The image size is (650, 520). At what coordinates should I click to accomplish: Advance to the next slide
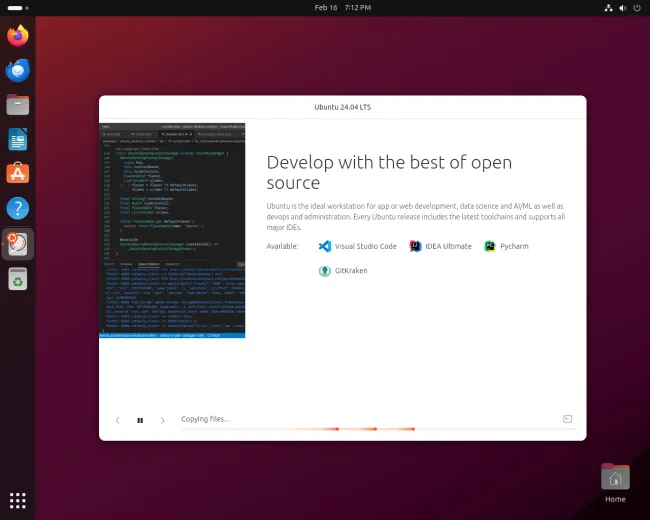pos(163,420)
